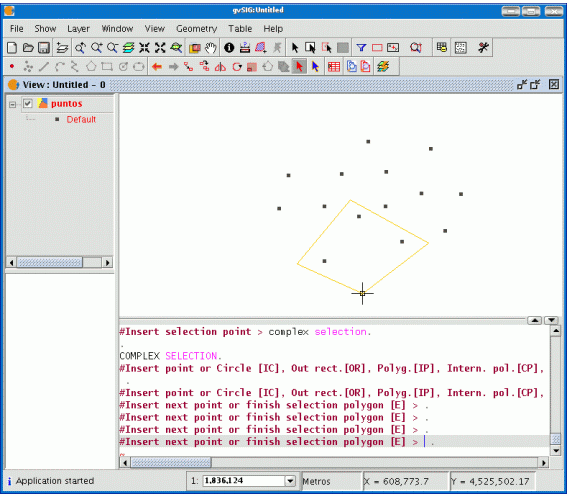Choose the Insert point tool red dot
This screenshot has height=496, width=569.
click(x=12, y=66)
